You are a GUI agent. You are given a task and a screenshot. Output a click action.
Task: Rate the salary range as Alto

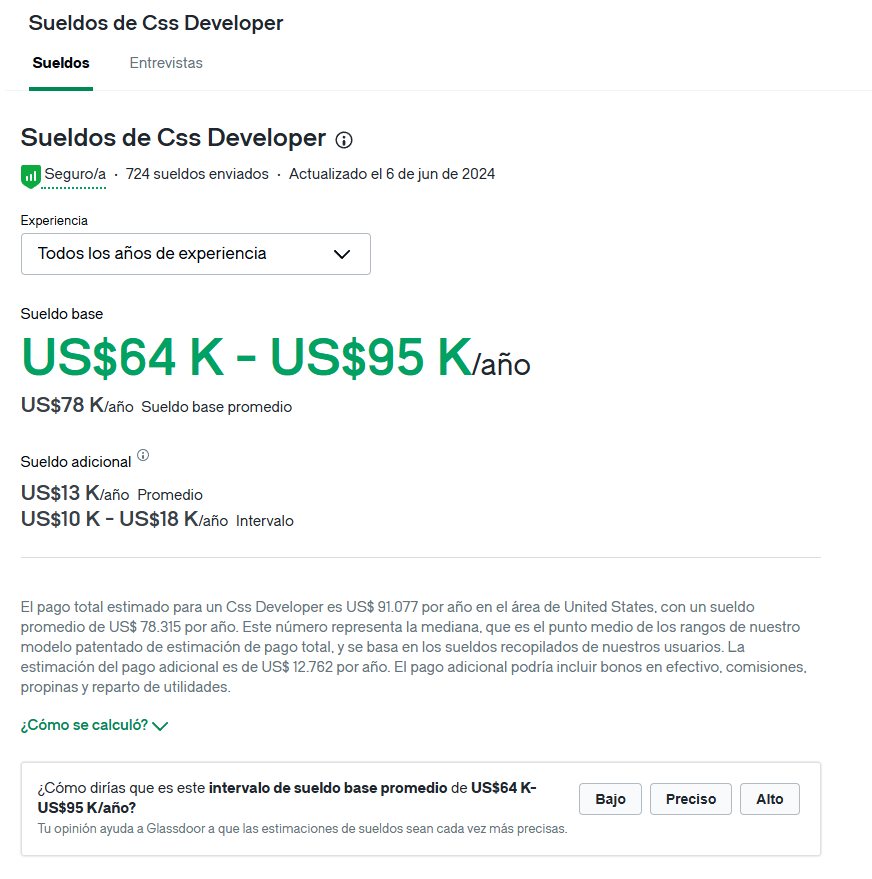coord(769,799)
